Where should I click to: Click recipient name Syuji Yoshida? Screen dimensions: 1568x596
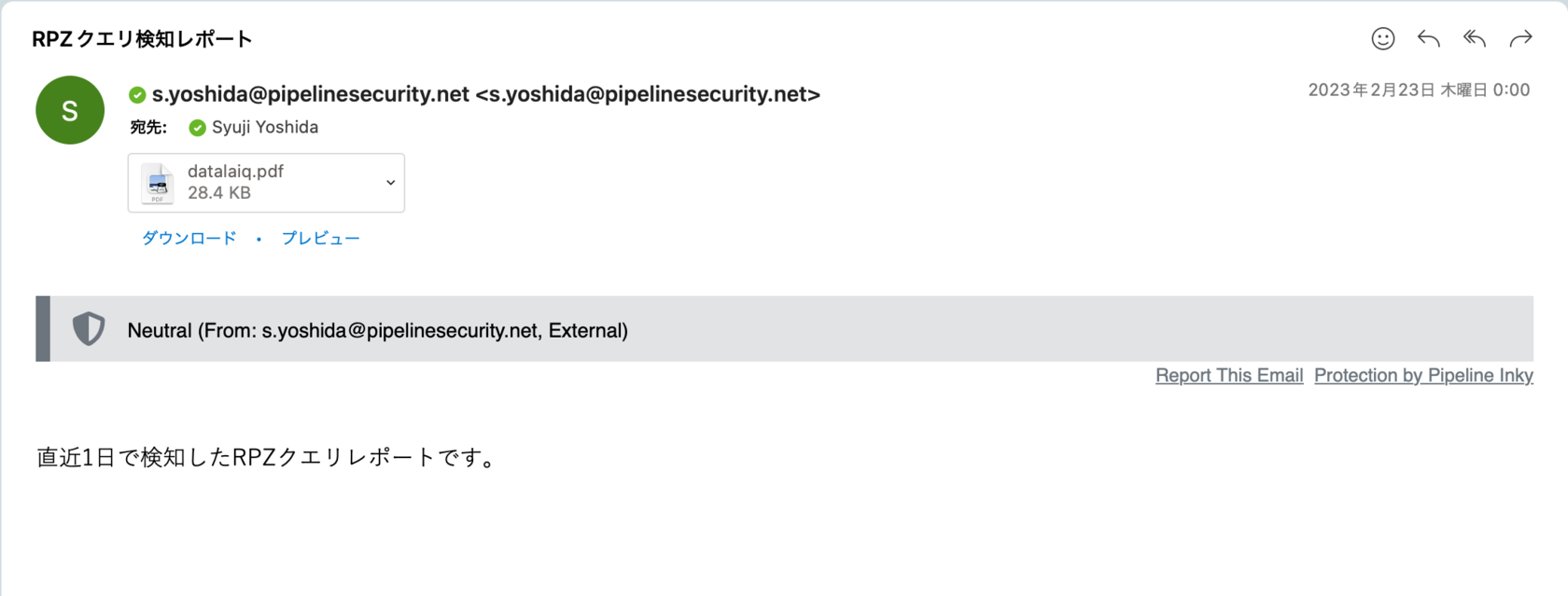point(265,127)
